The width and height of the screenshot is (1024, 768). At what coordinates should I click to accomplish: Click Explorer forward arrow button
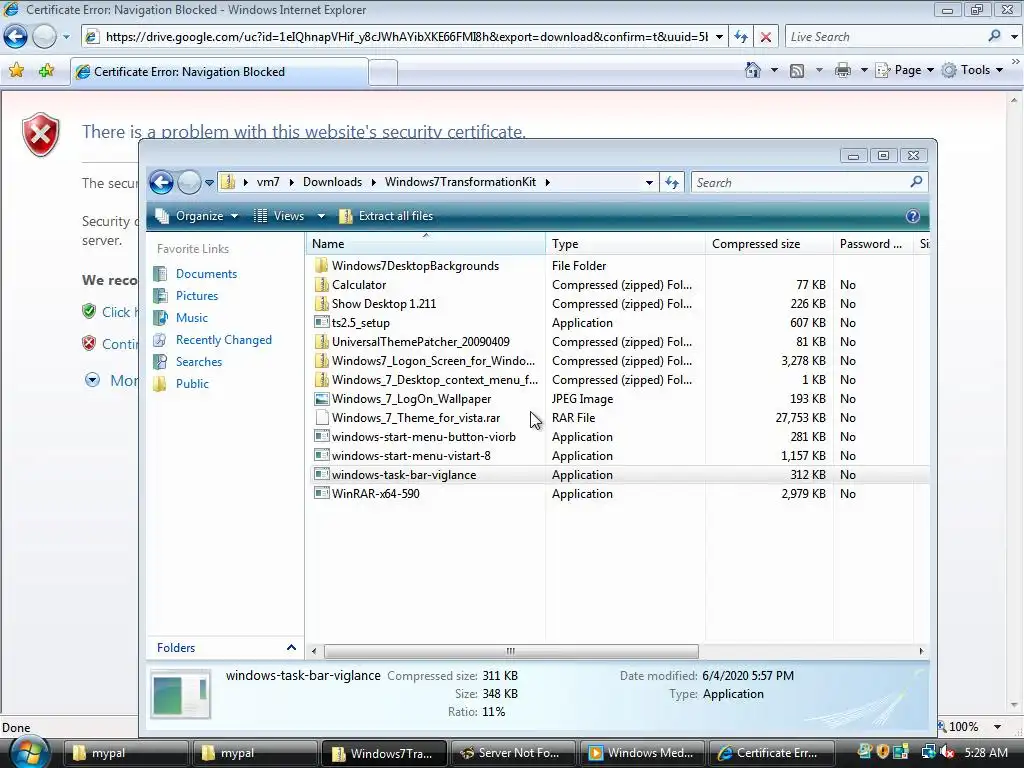coord(189,182)
